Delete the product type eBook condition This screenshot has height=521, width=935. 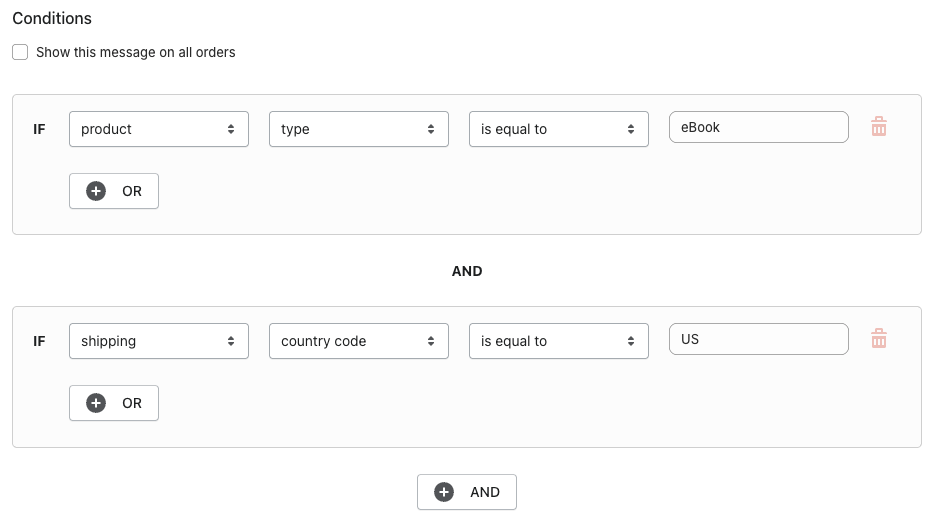[x=879, y=127]
